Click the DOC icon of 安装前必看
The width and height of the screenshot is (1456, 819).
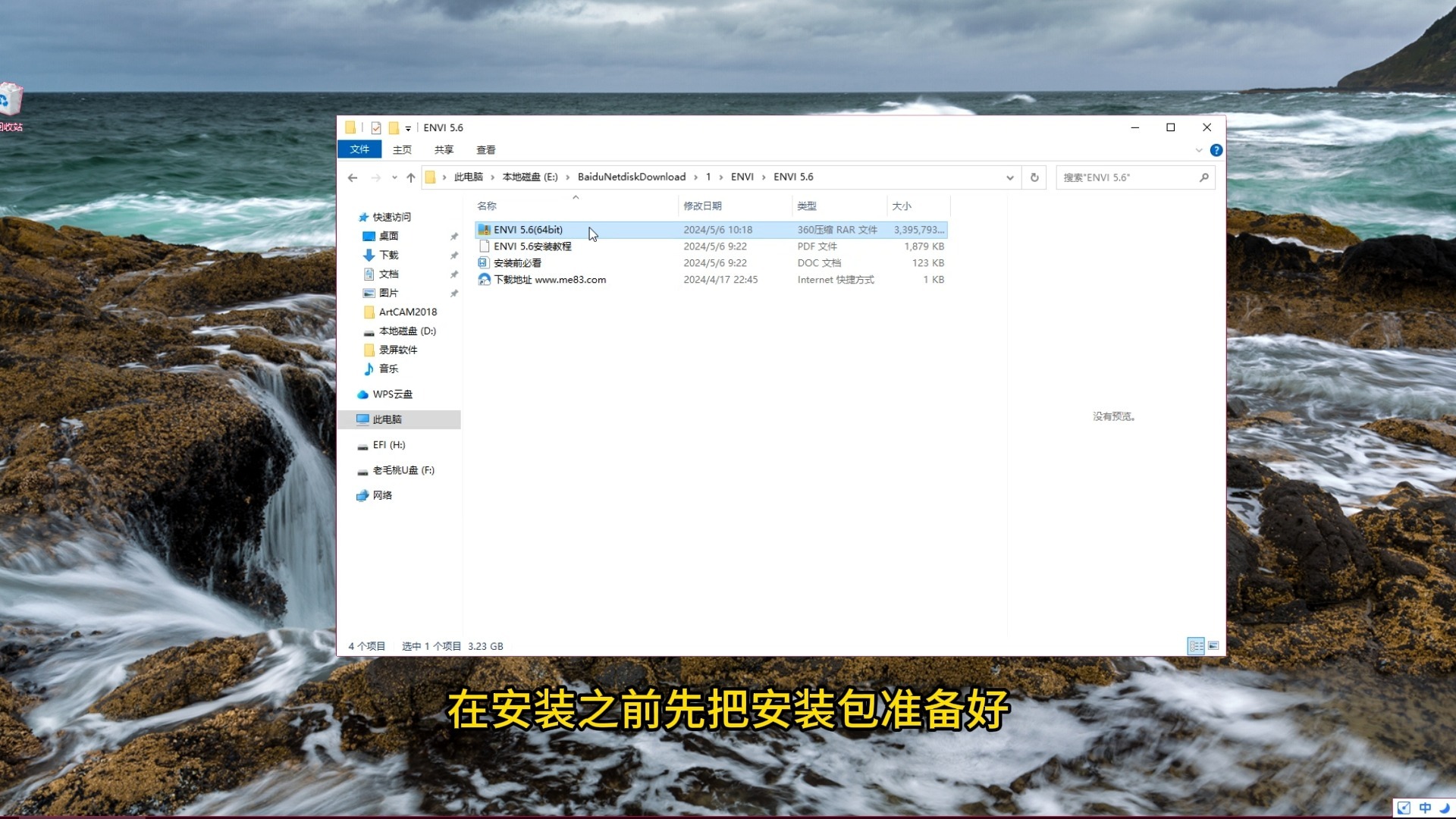pos(484,263)
